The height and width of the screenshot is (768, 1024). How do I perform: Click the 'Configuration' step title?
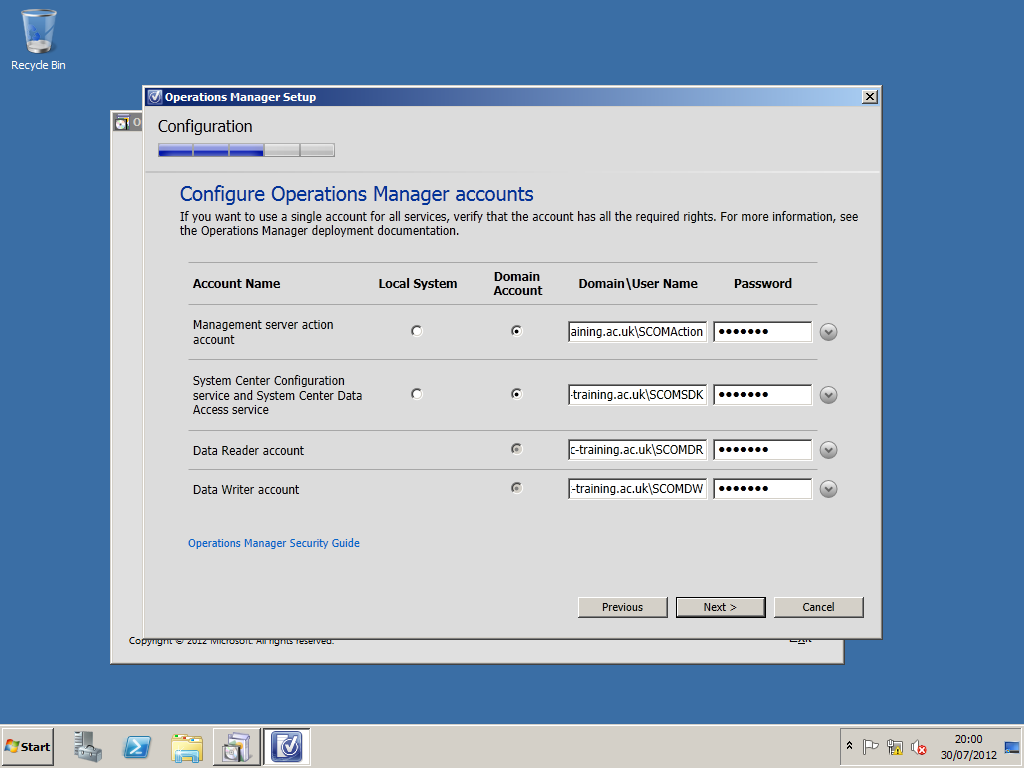point(205,126)
